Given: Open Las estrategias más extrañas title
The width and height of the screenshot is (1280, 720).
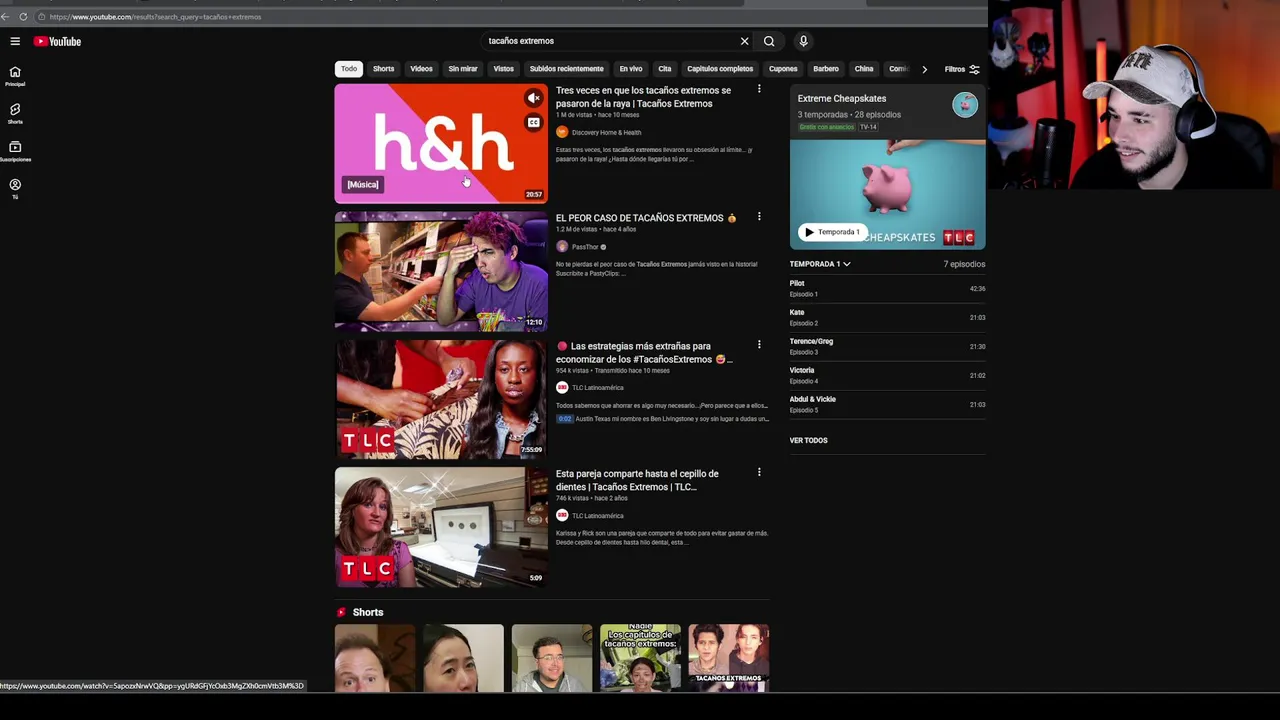Looking at the screenshot, I should [x=645, y=353].
